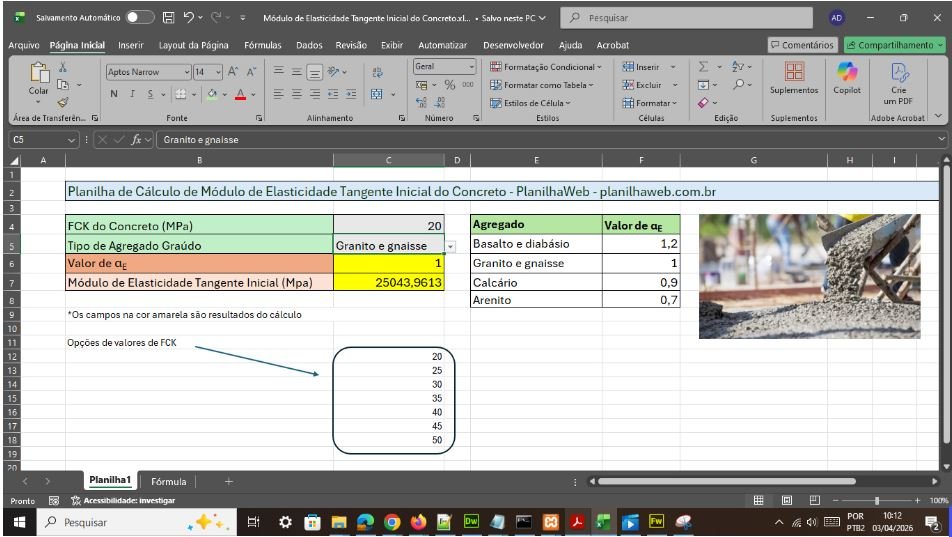Click the Compartilhamento button
The width and height of the screenshot is (952, 537).
(893, 45)
